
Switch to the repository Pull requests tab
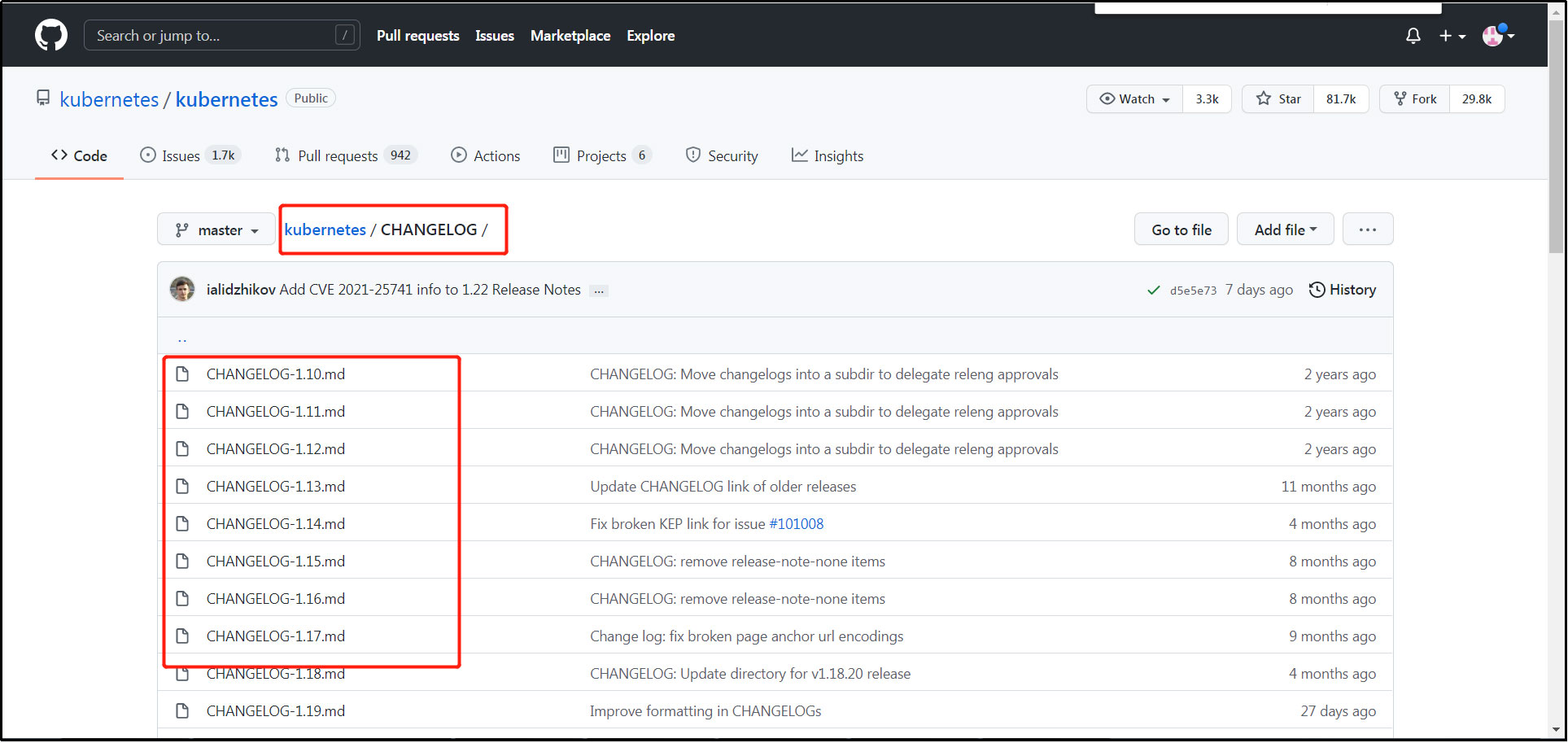pyautogui.click(x=346, y=155)
